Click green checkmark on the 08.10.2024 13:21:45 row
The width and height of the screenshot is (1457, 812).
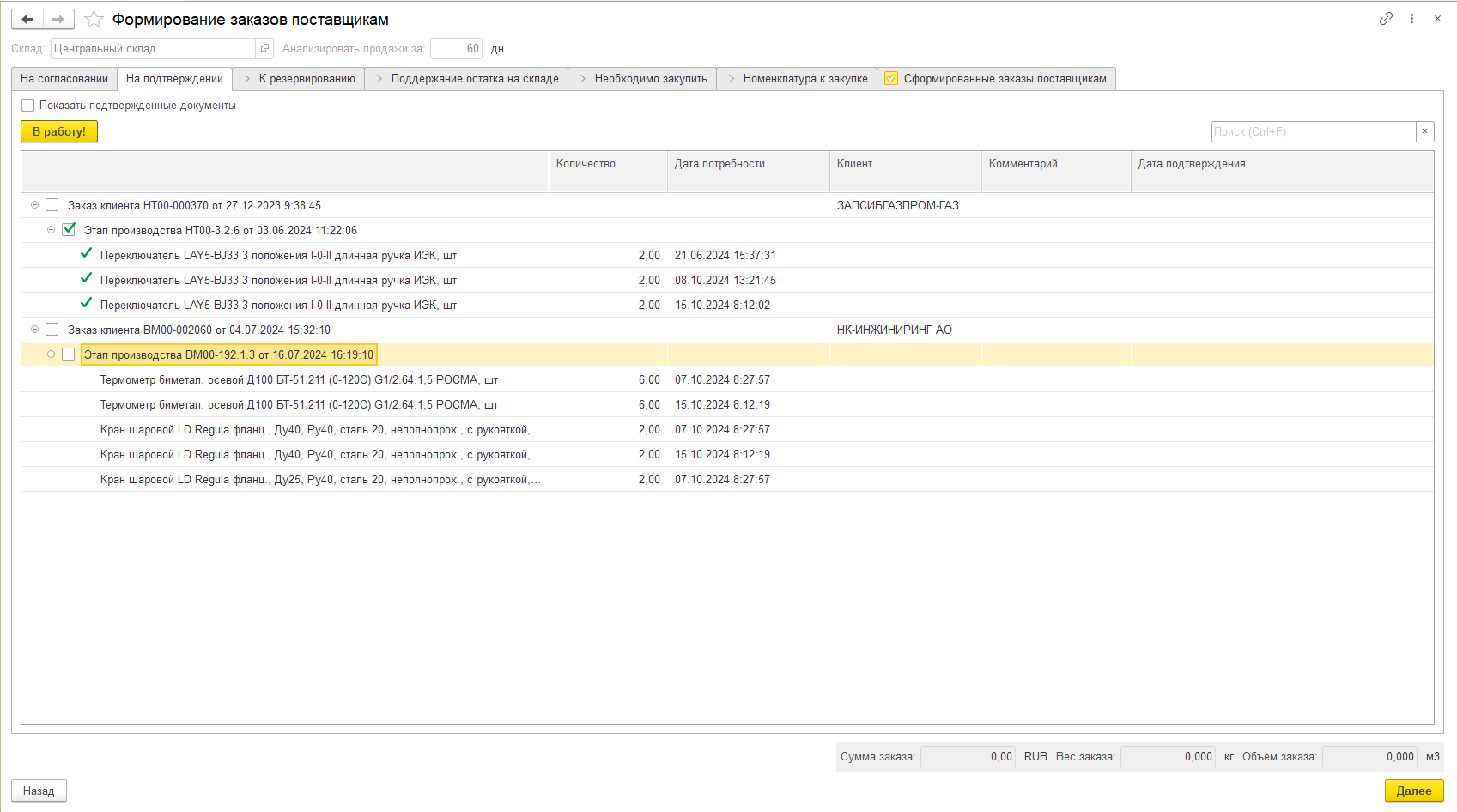pyautogui.click(x=86, y=279)
